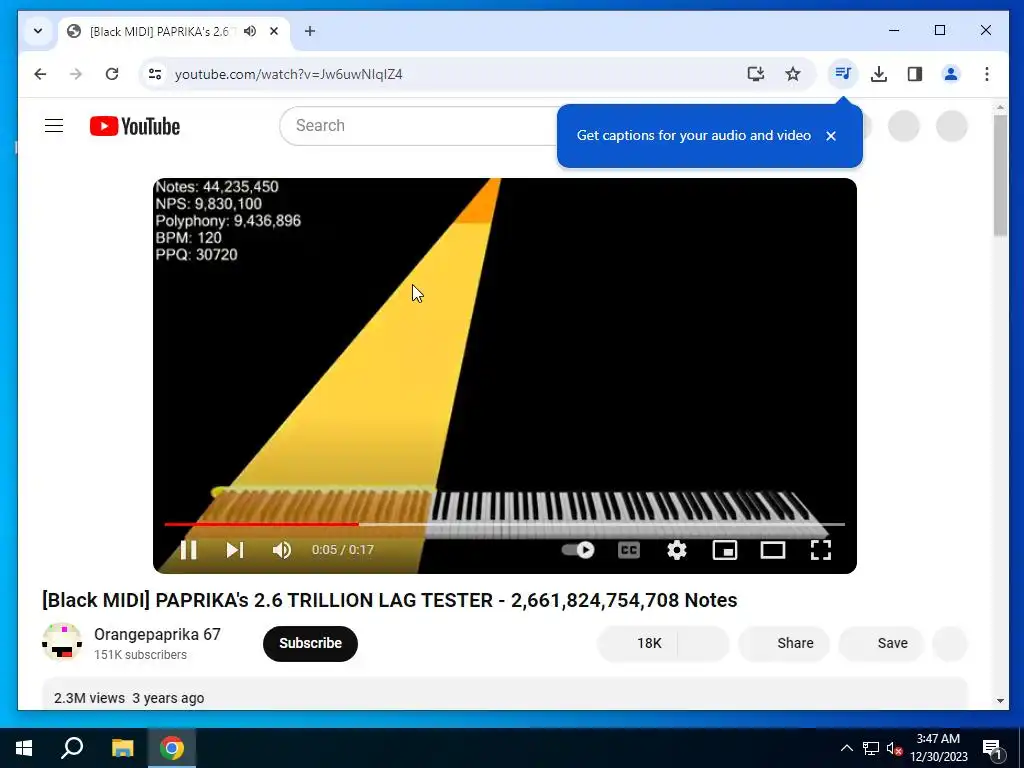Click 151K subscribers text
The width and height of the screenshot is (1024, 768).
pos(140,654)
